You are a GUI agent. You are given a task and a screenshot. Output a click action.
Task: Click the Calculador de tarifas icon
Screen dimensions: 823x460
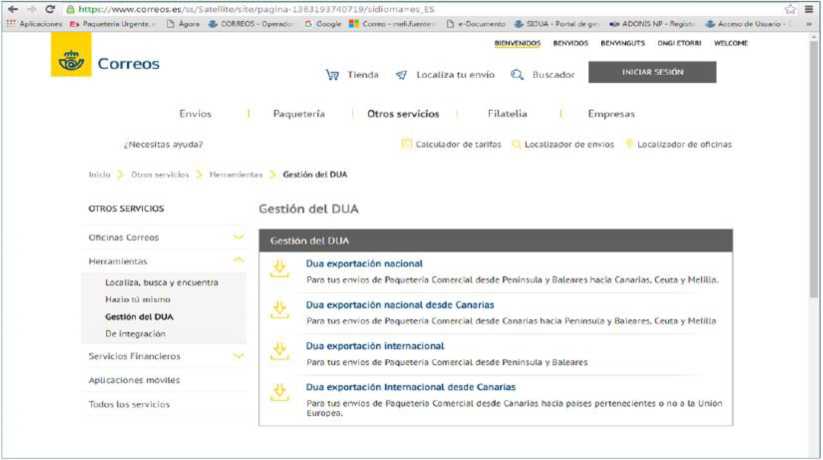[x=406, y=144]
